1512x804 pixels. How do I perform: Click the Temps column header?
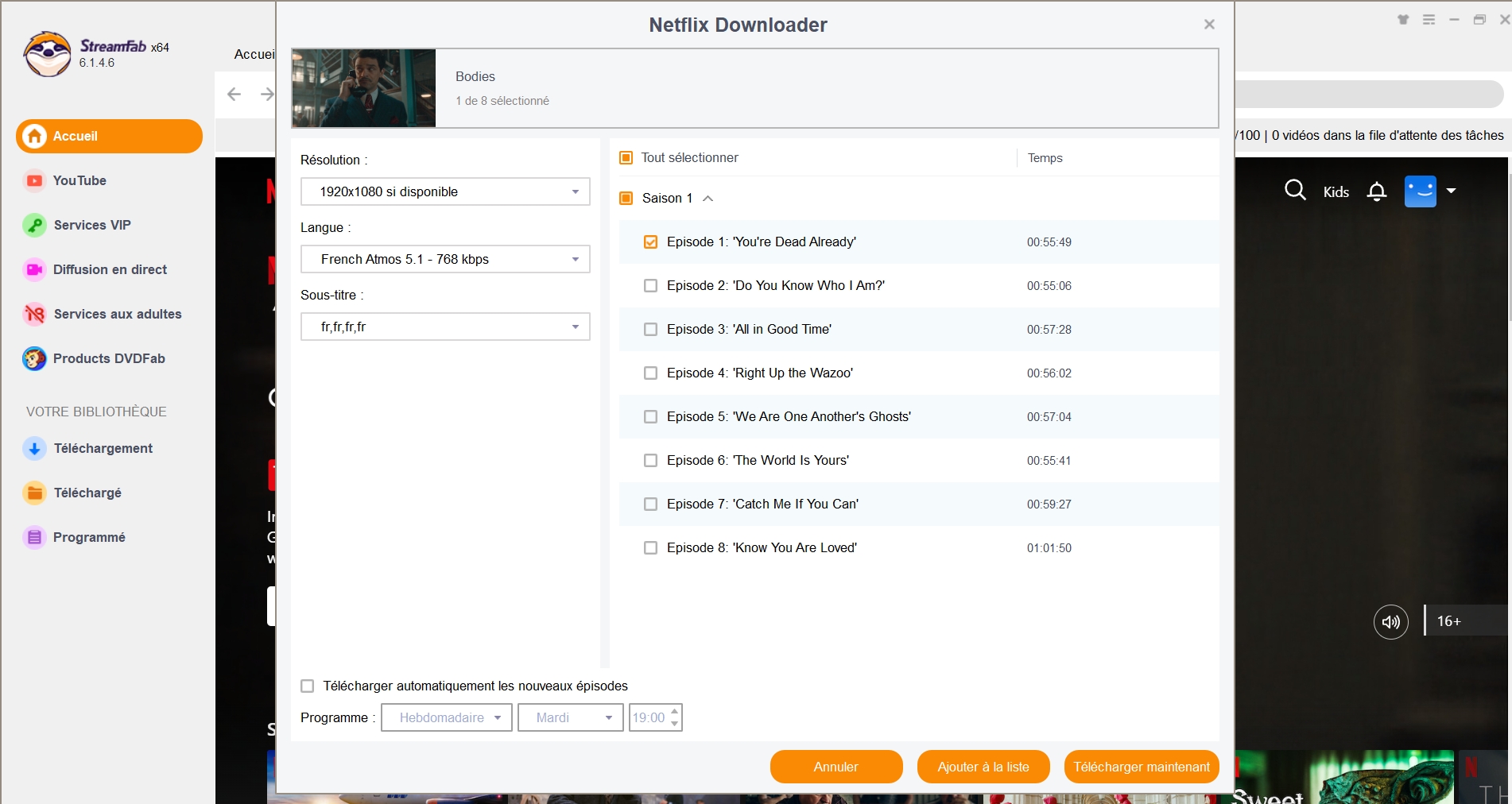(x=1045, y=158)
